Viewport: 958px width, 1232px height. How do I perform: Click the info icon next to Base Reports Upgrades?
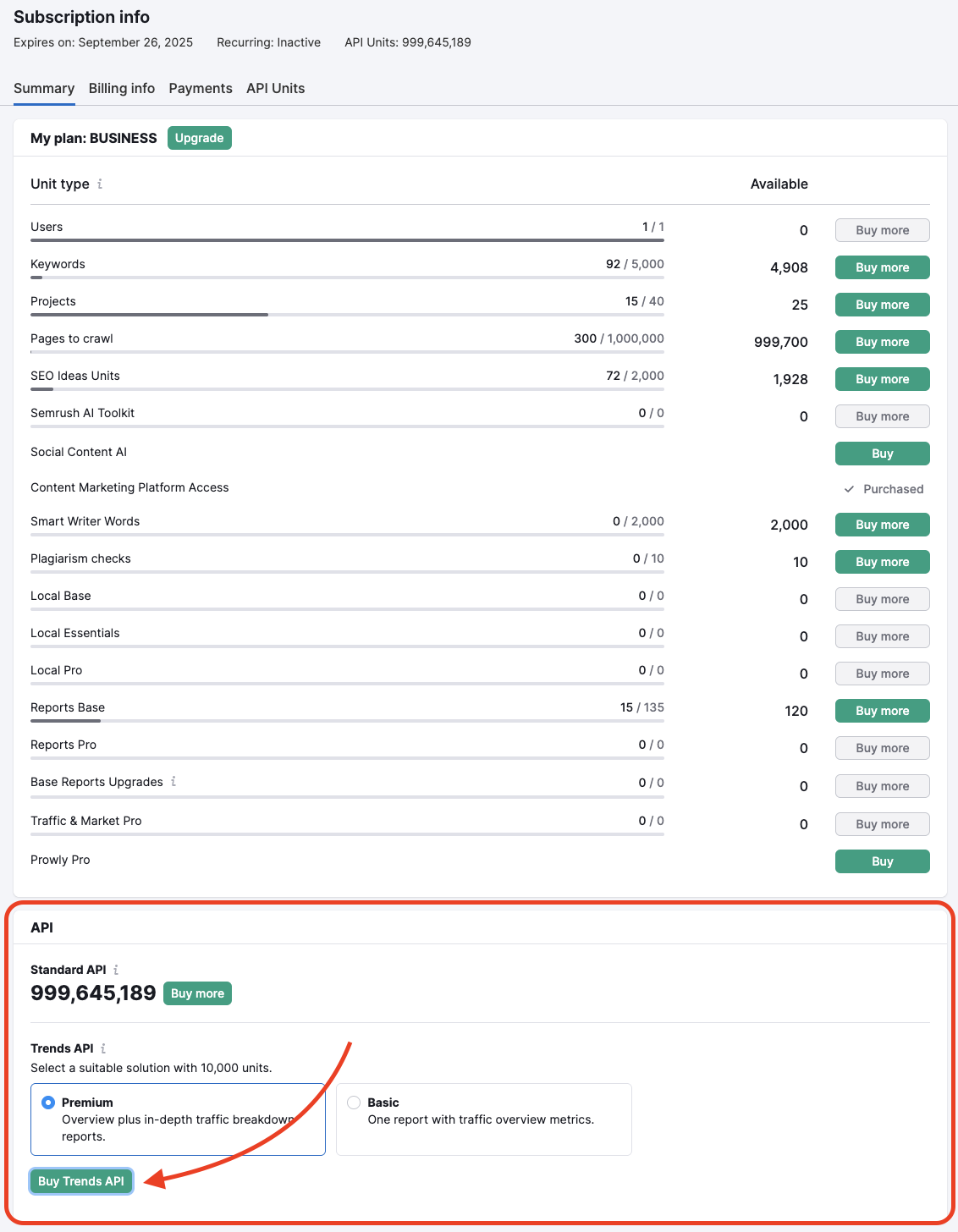pos(173,782)
